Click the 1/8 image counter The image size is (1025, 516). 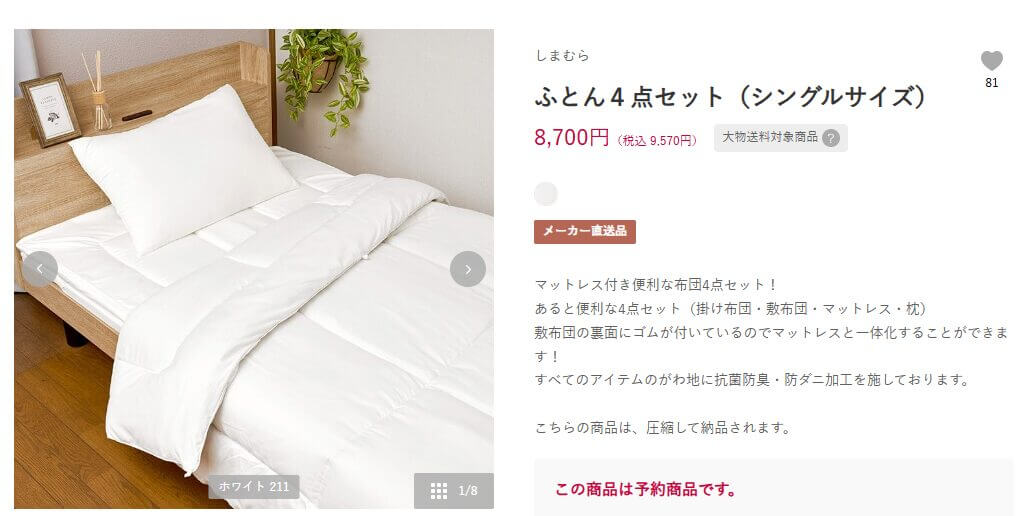pos(468,490)
